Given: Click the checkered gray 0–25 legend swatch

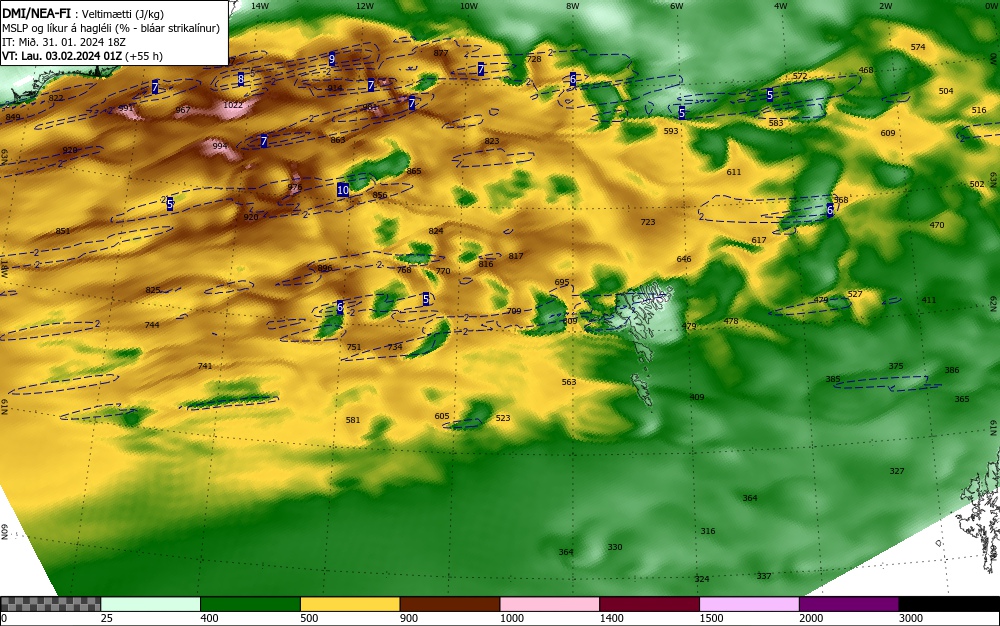Looking at the screenshot, I should (50, 604).
